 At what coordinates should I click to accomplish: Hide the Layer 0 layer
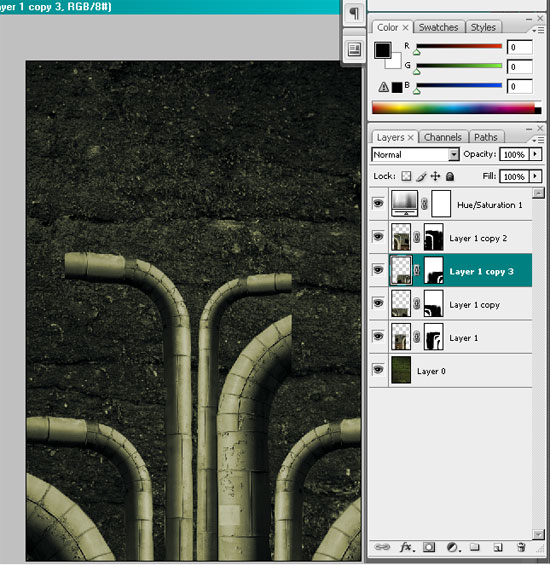(x=378, y=369)
